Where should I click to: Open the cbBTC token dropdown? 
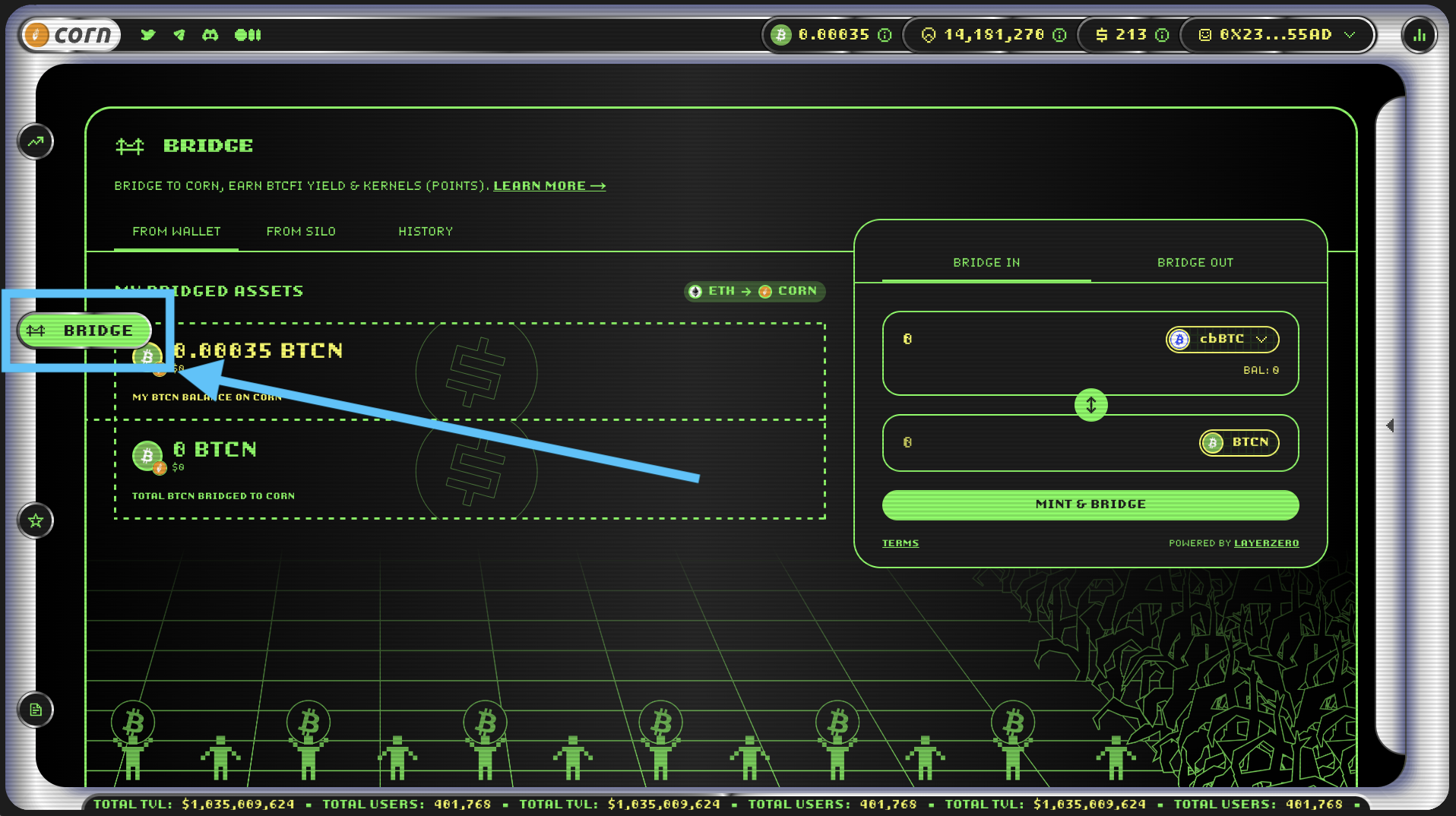pos(1222,340)
